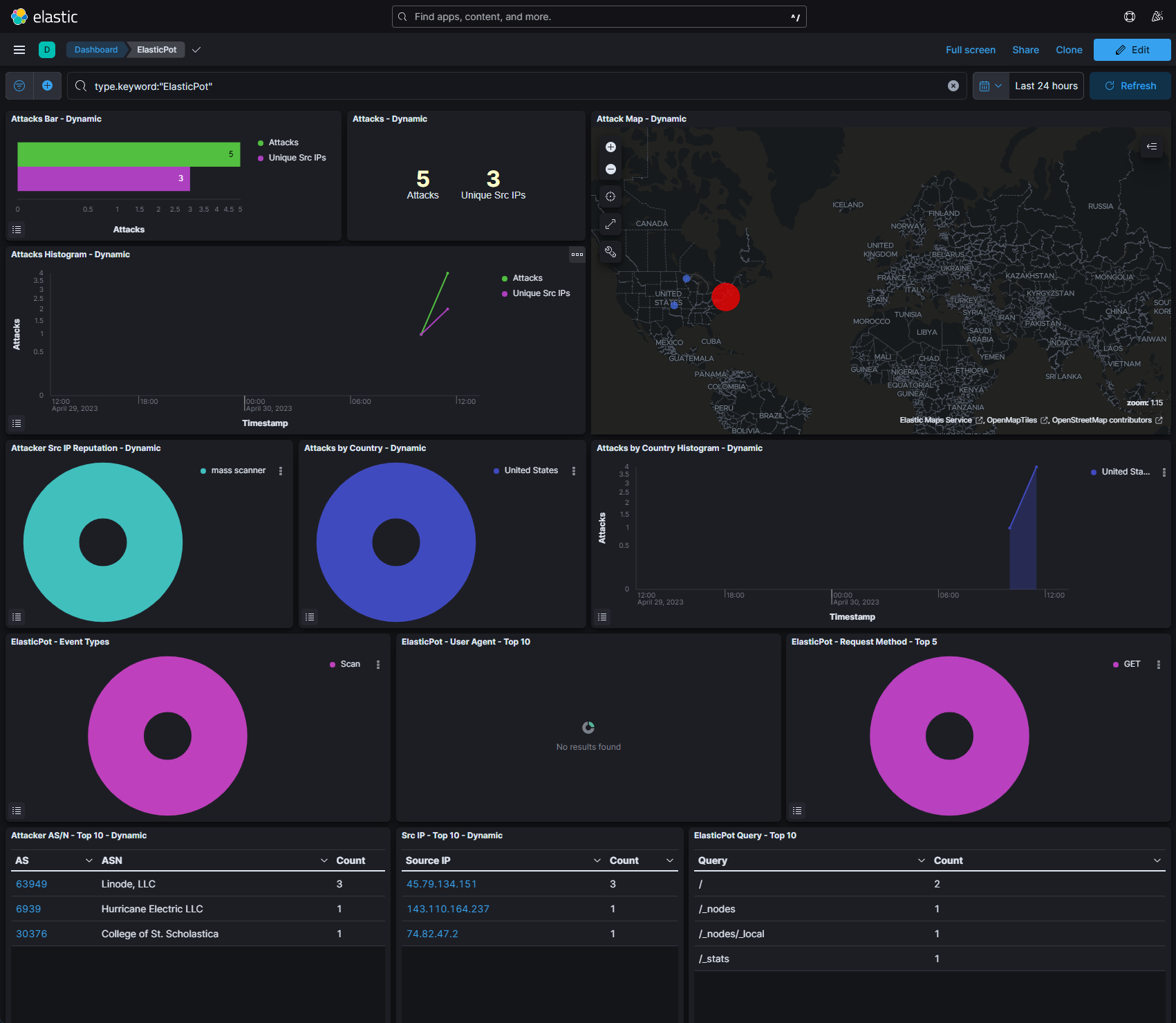Click the add filter plus icon
Viewport: 1176px width, 1023px height.
coord(47,86)
